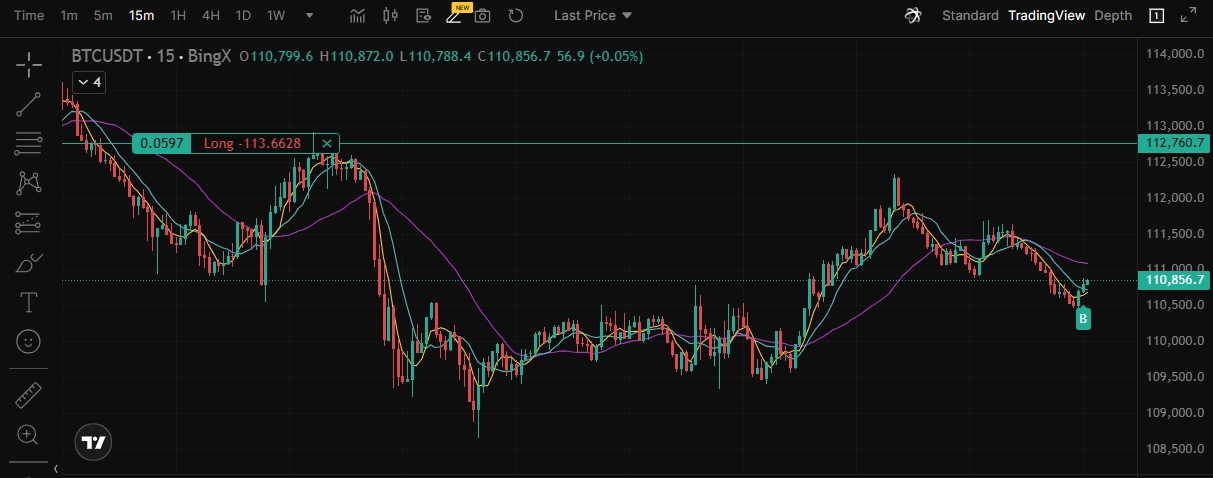Select the 1H timeframe
This screenshot has height=478, width=1213.
[178, 15]
